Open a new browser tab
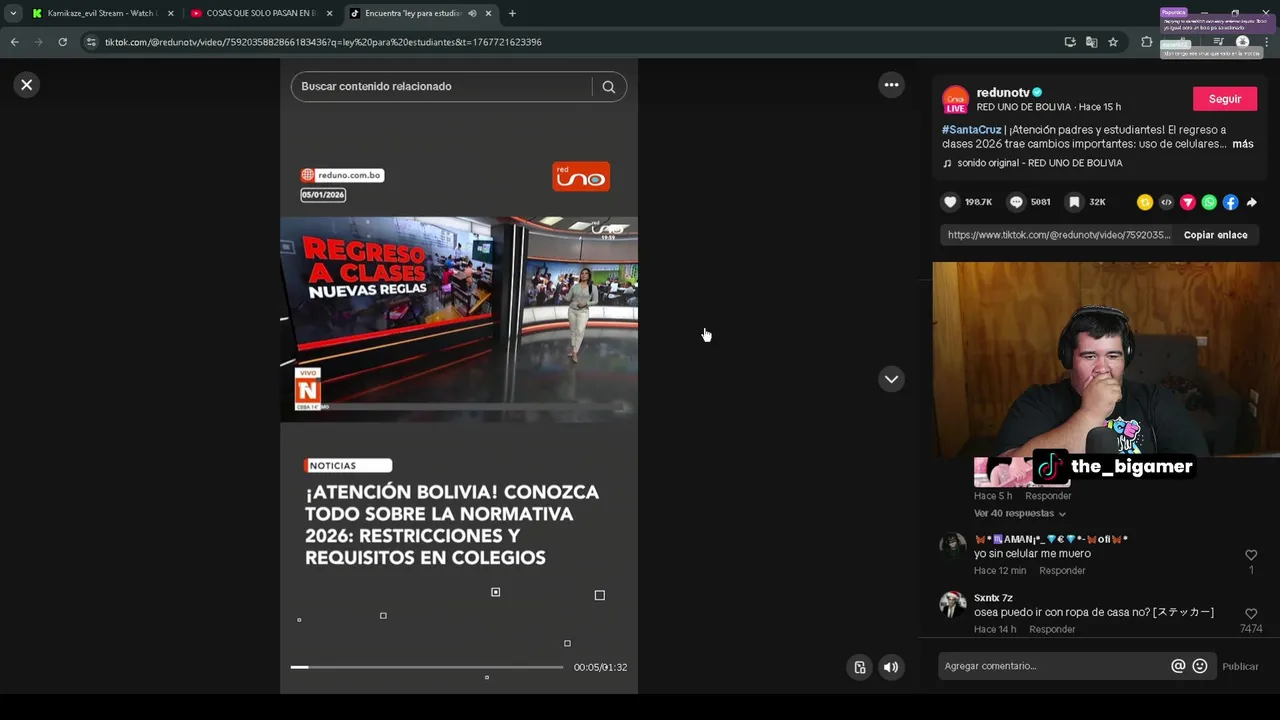Viewport: 1280px width, 720px height. [x=512, y=13]
